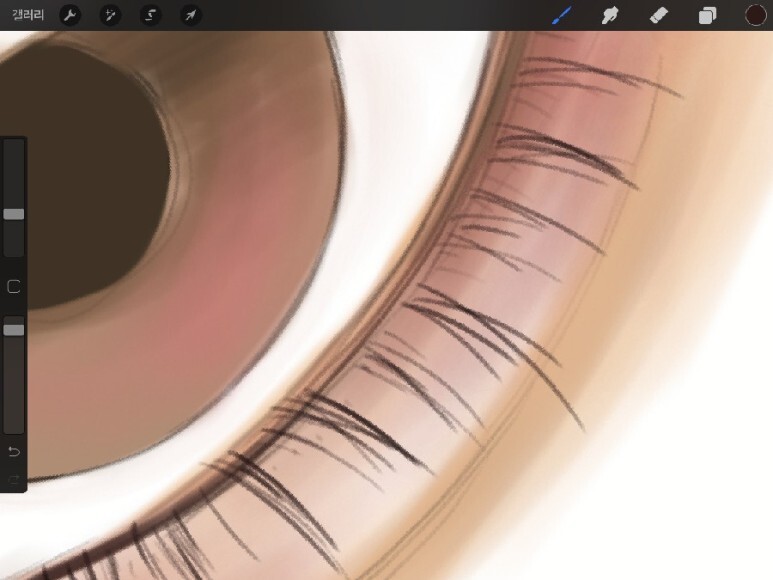Open the 갤러리 (Gallery) button

coord(28,15)
